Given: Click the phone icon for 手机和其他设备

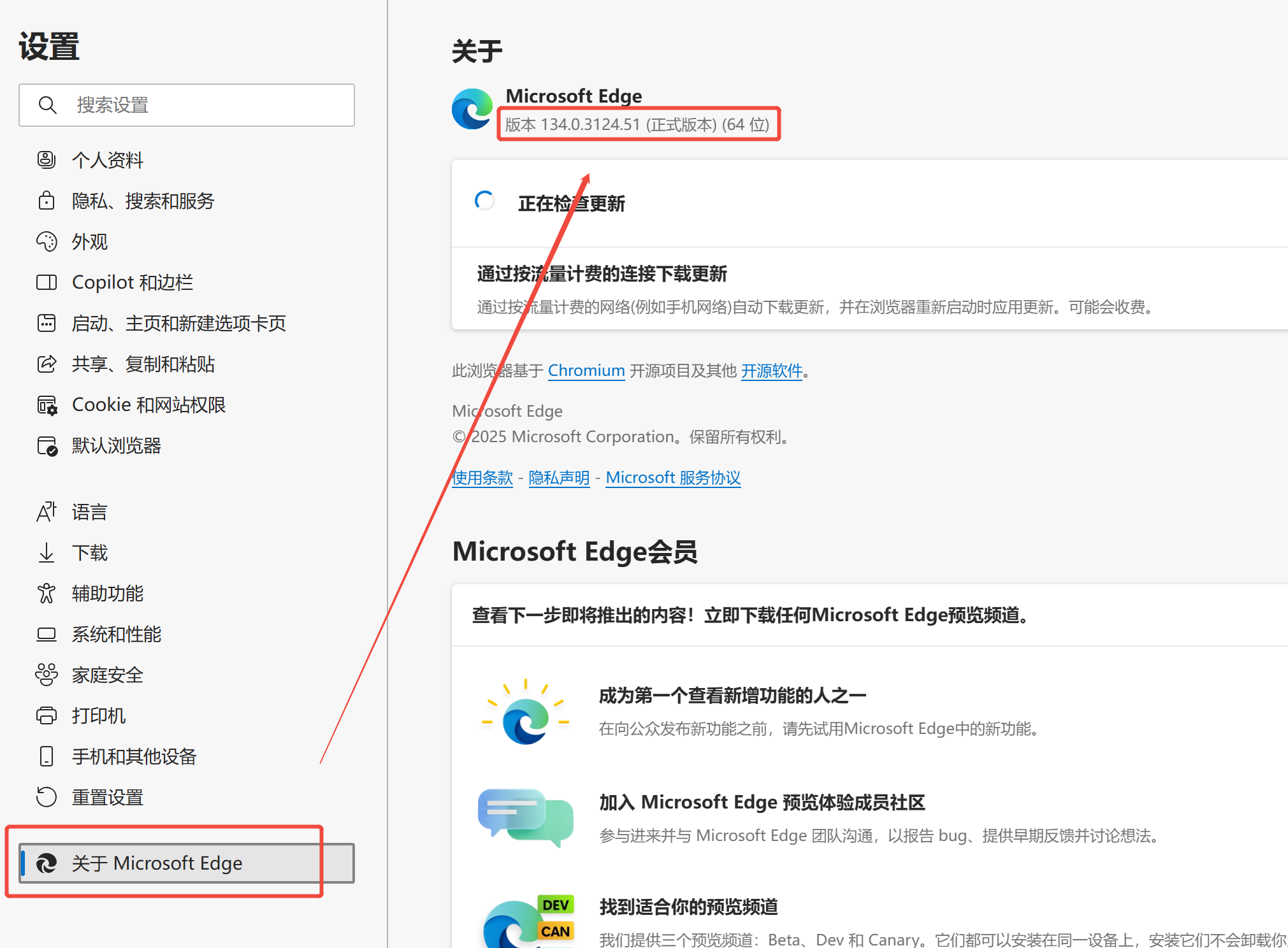Looking at the screenshot, I should 47,756.
